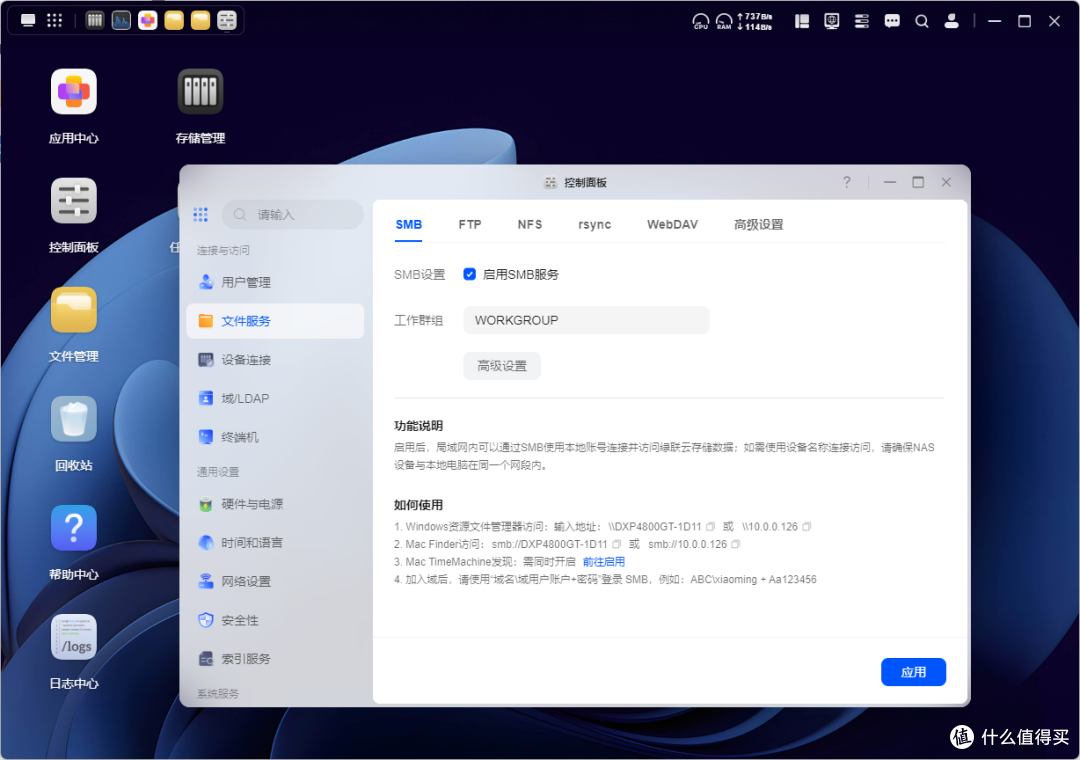
Task: Switch to first file manager taskbar icon
Action: [174, 21]
